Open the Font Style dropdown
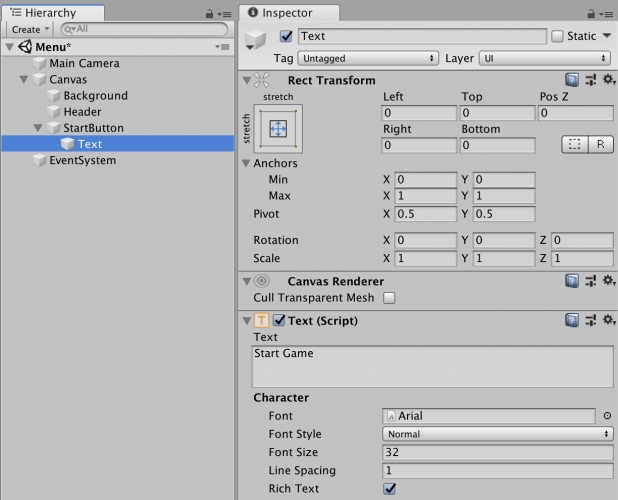The image size is (618, 500). pyautogui.click(x=497, y=434)
